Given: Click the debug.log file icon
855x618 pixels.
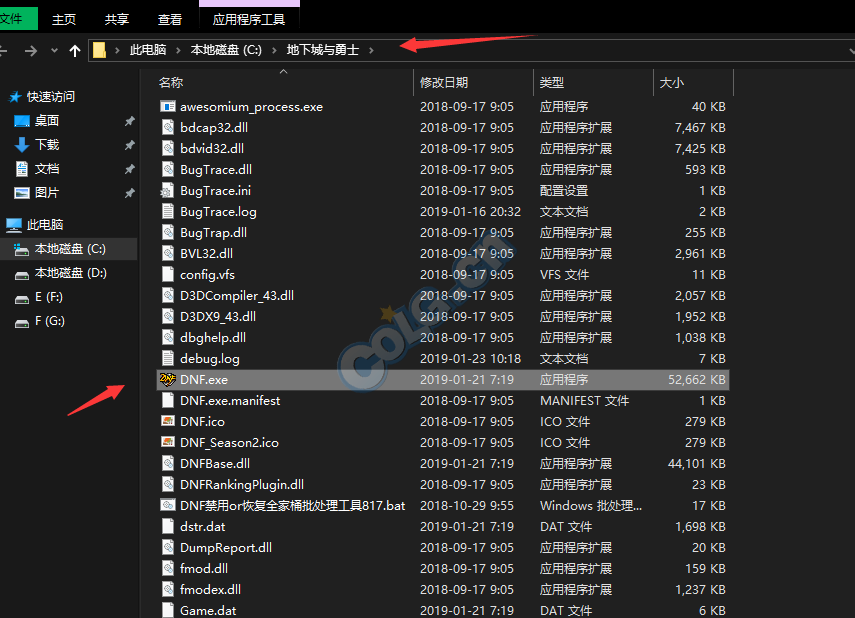Looking at the screenshot, I should (167, 358).
